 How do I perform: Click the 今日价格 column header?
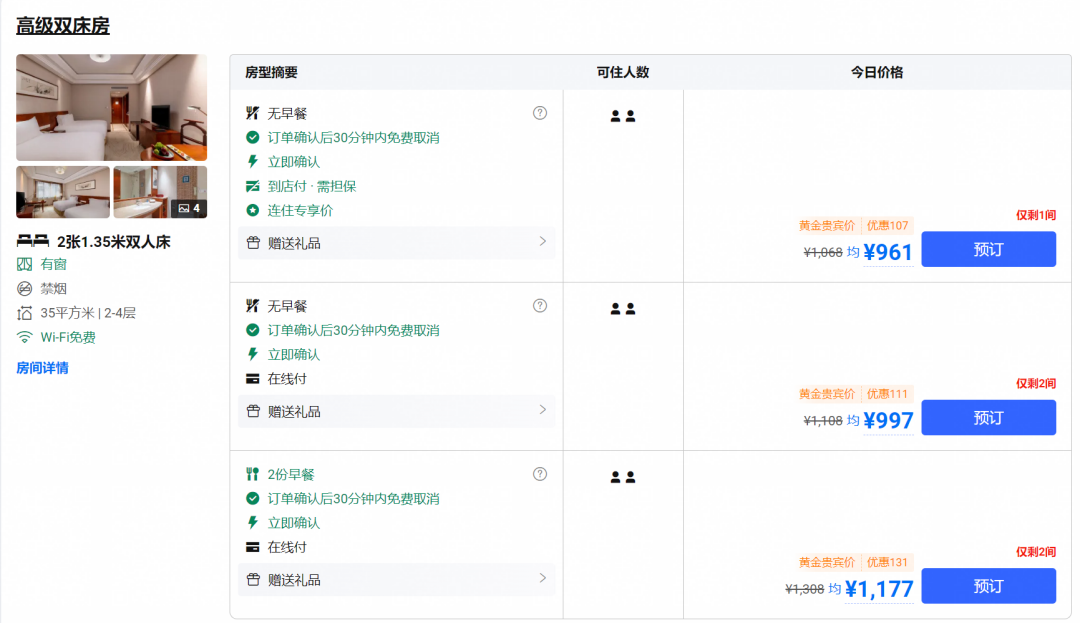click(x=877, y=72)
